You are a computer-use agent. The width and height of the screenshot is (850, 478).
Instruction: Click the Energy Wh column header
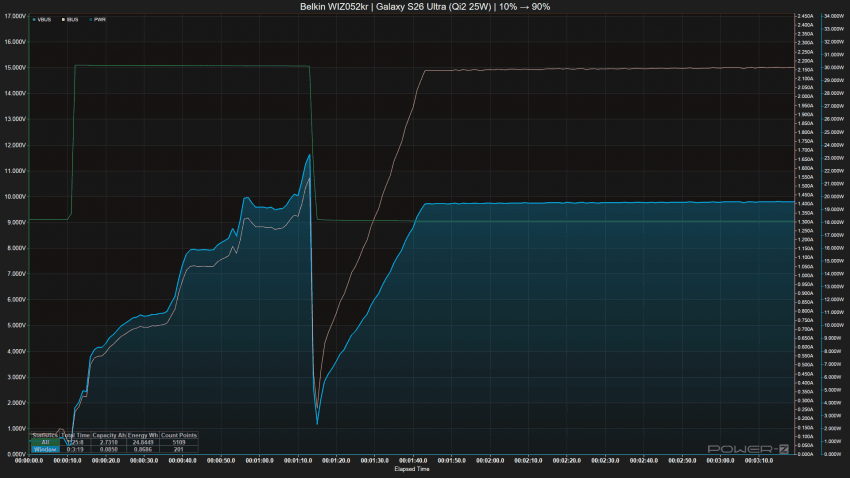143,435
